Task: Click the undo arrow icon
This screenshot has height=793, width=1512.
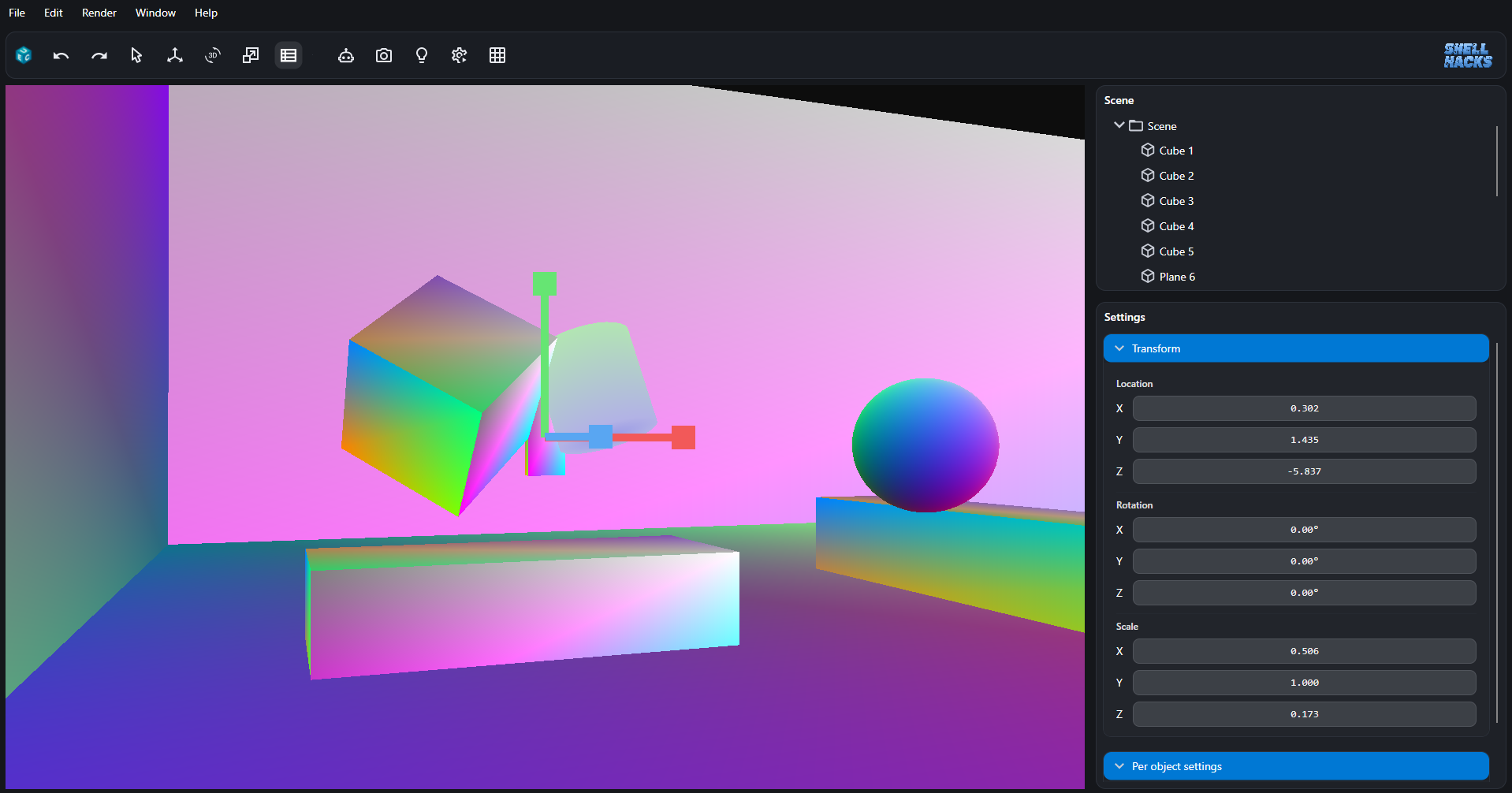Action: (61, 55)
